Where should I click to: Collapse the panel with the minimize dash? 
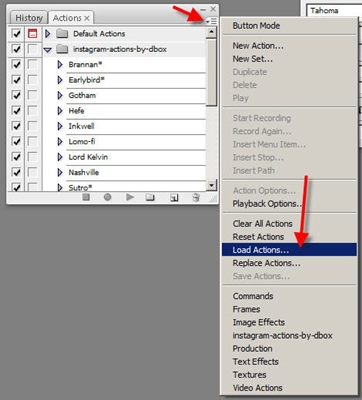[x=203, y=10]
